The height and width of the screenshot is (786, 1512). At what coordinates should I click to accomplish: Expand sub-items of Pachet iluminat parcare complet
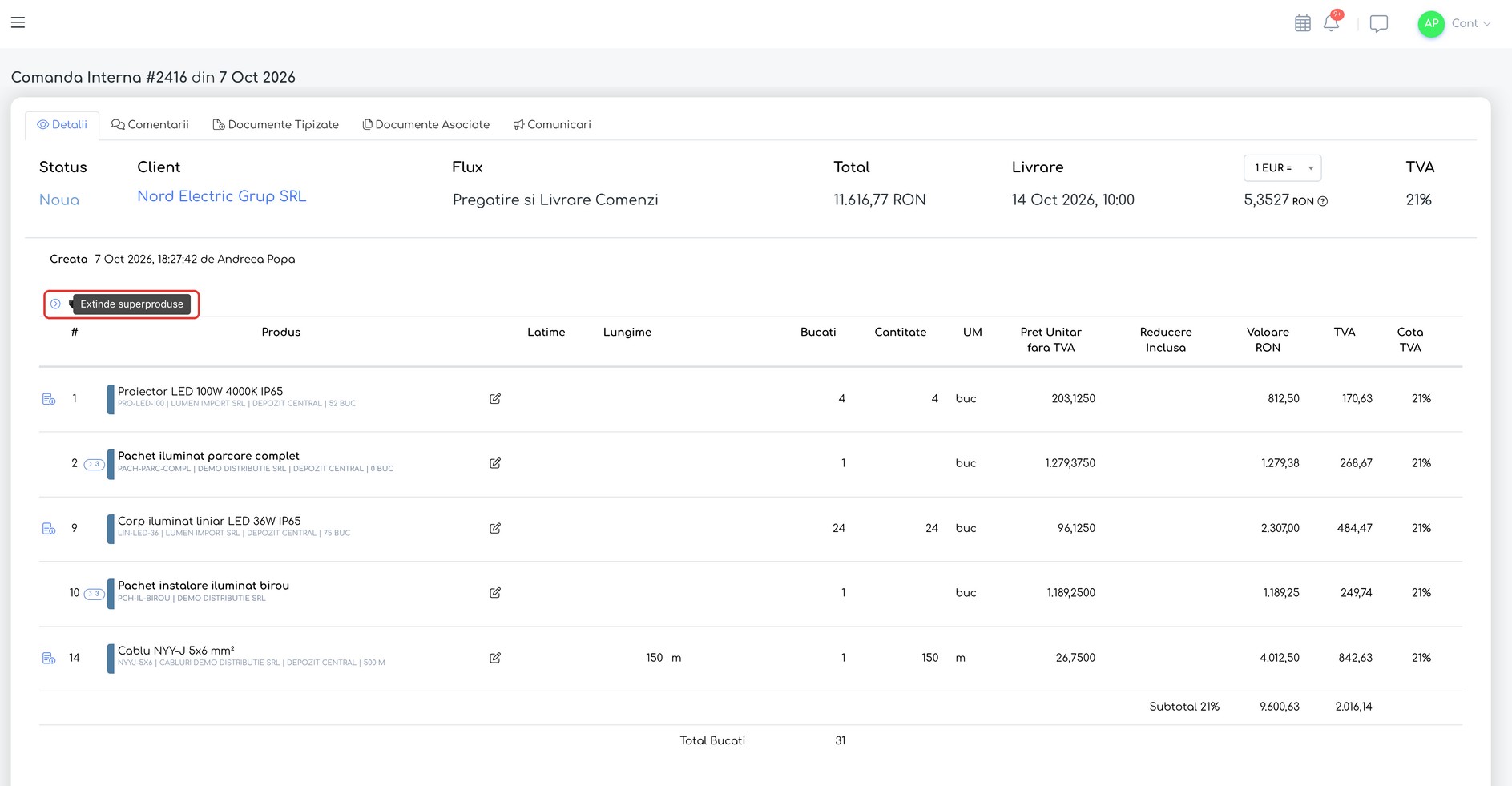tap(95, 464)
